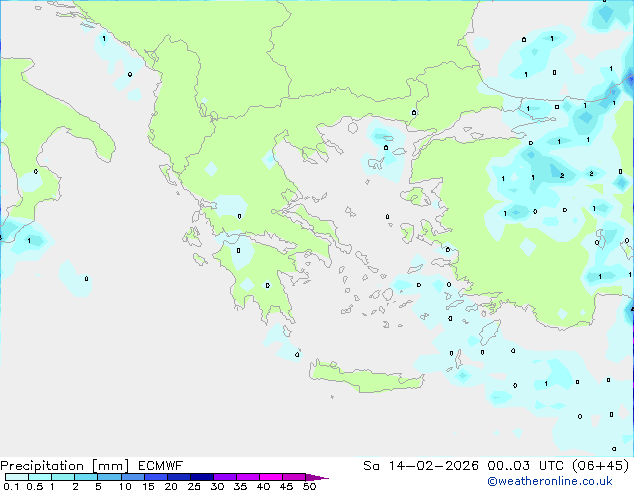Click the "50" legend scale value
634x490 pixels.
point(309,486)
